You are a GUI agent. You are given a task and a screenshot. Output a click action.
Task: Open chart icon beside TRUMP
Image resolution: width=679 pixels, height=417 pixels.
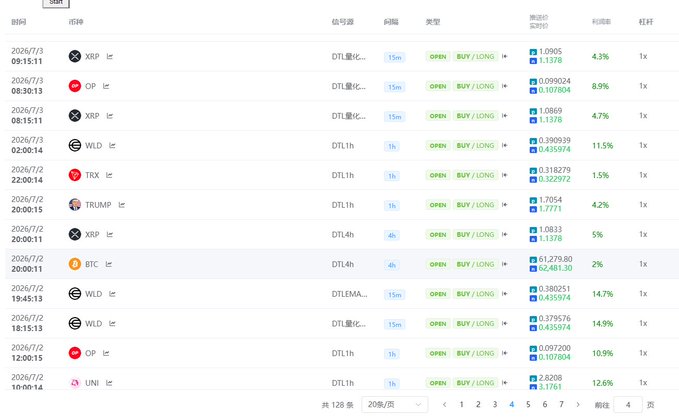point(122,205)
